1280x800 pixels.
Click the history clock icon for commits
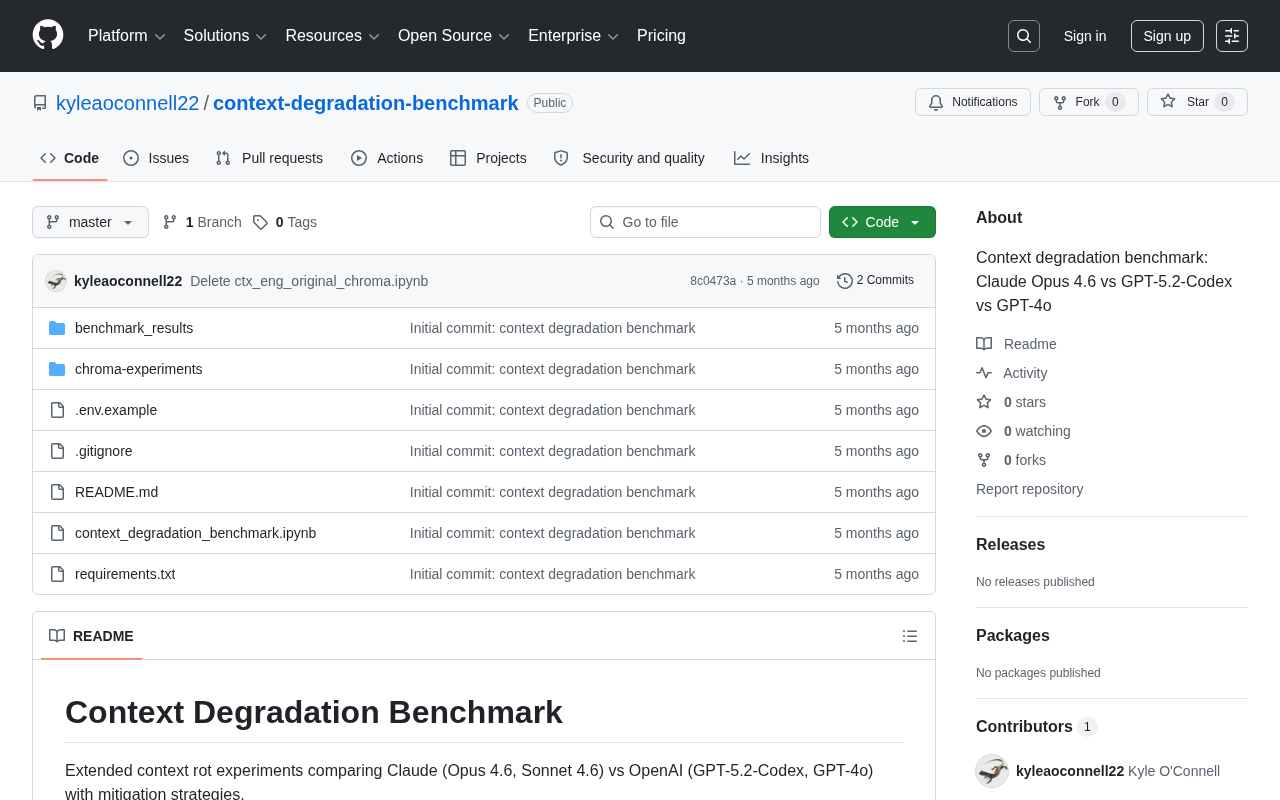pos(845,281)
